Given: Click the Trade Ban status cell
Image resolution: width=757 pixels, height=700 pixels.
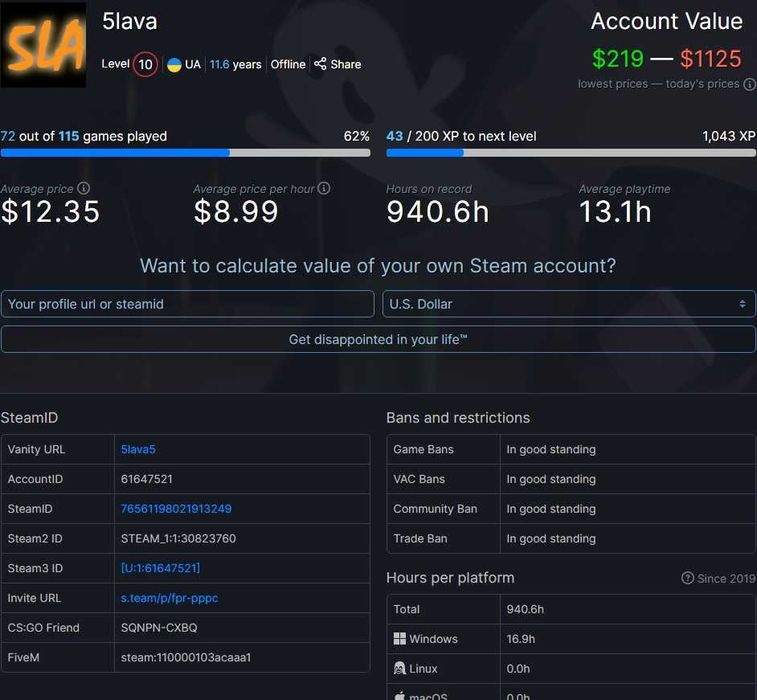Looking at the screenshot, I should click(628, 539).
